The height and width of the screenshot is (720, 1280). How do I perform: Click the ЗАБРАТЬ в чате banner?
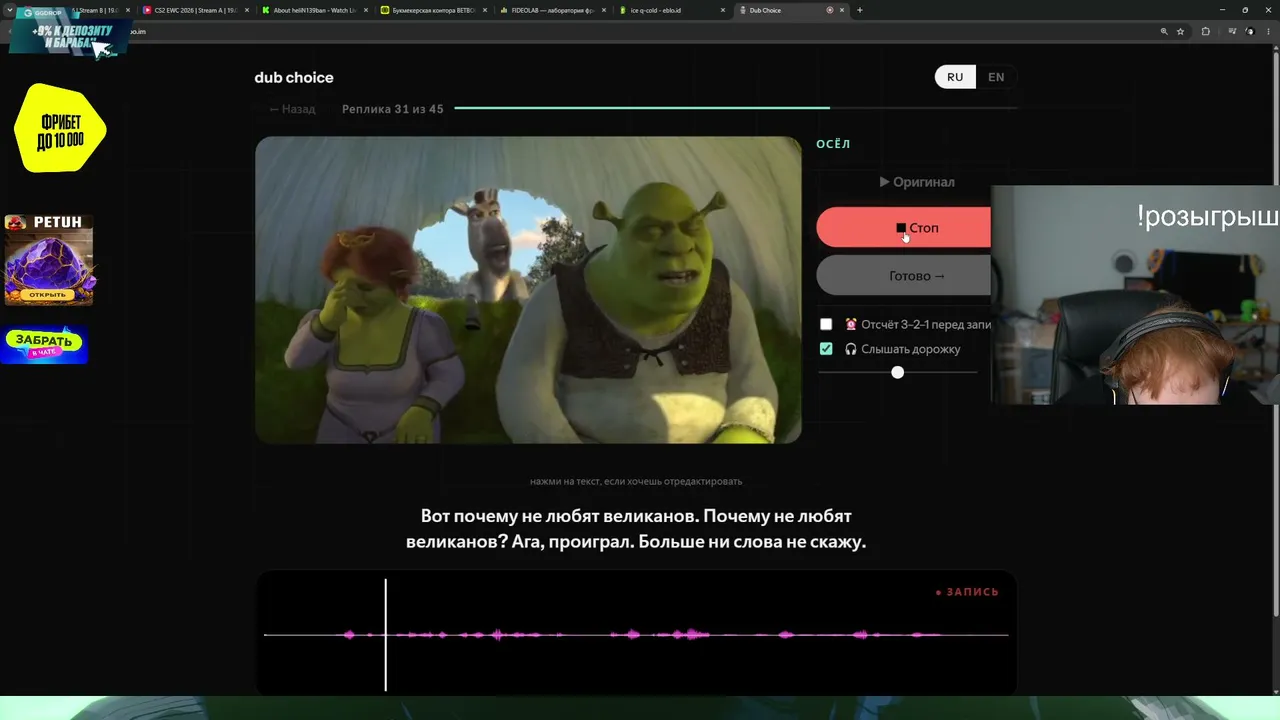tap(45, 344)
